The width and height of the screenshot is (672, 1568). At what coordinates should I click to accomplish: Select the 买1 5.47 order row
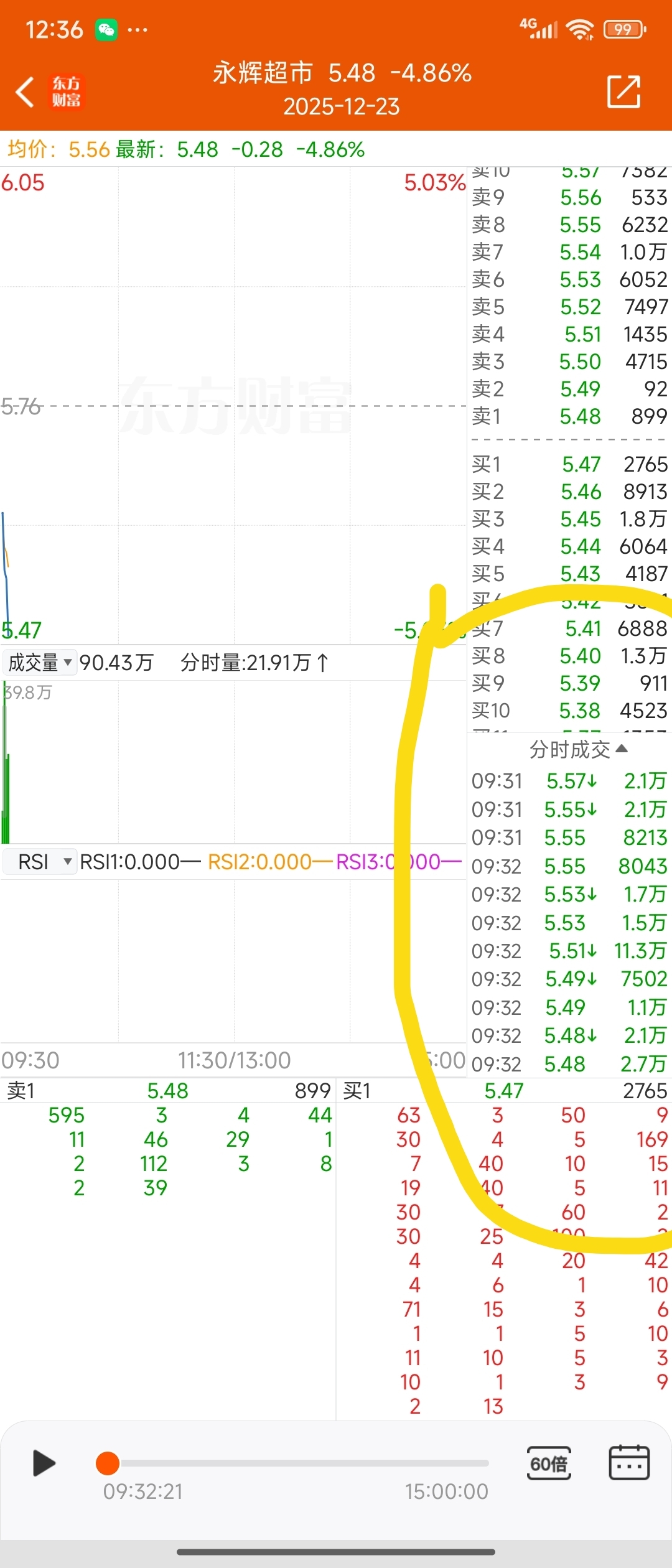tap(569, 464)
